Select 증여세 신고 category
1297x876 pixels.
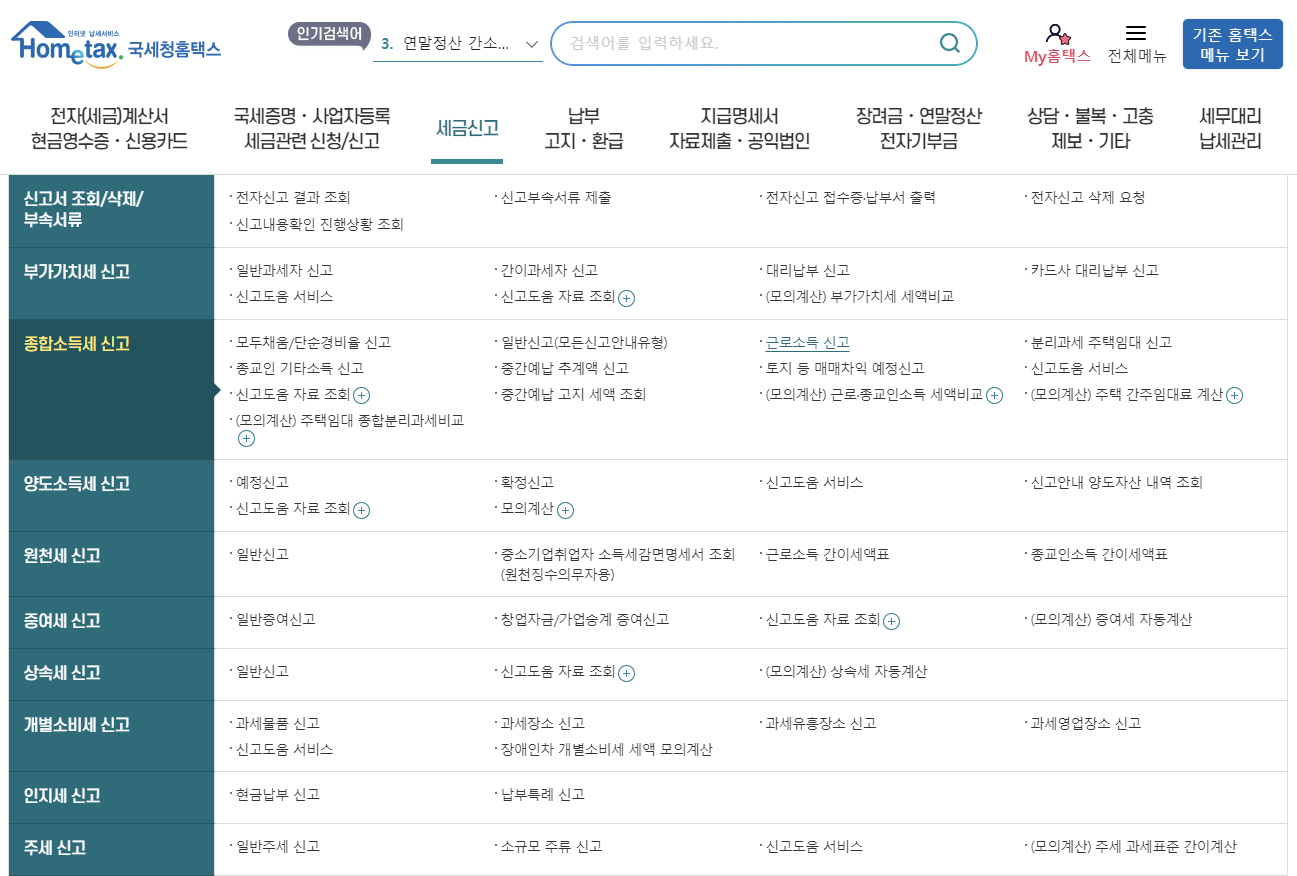111,622
